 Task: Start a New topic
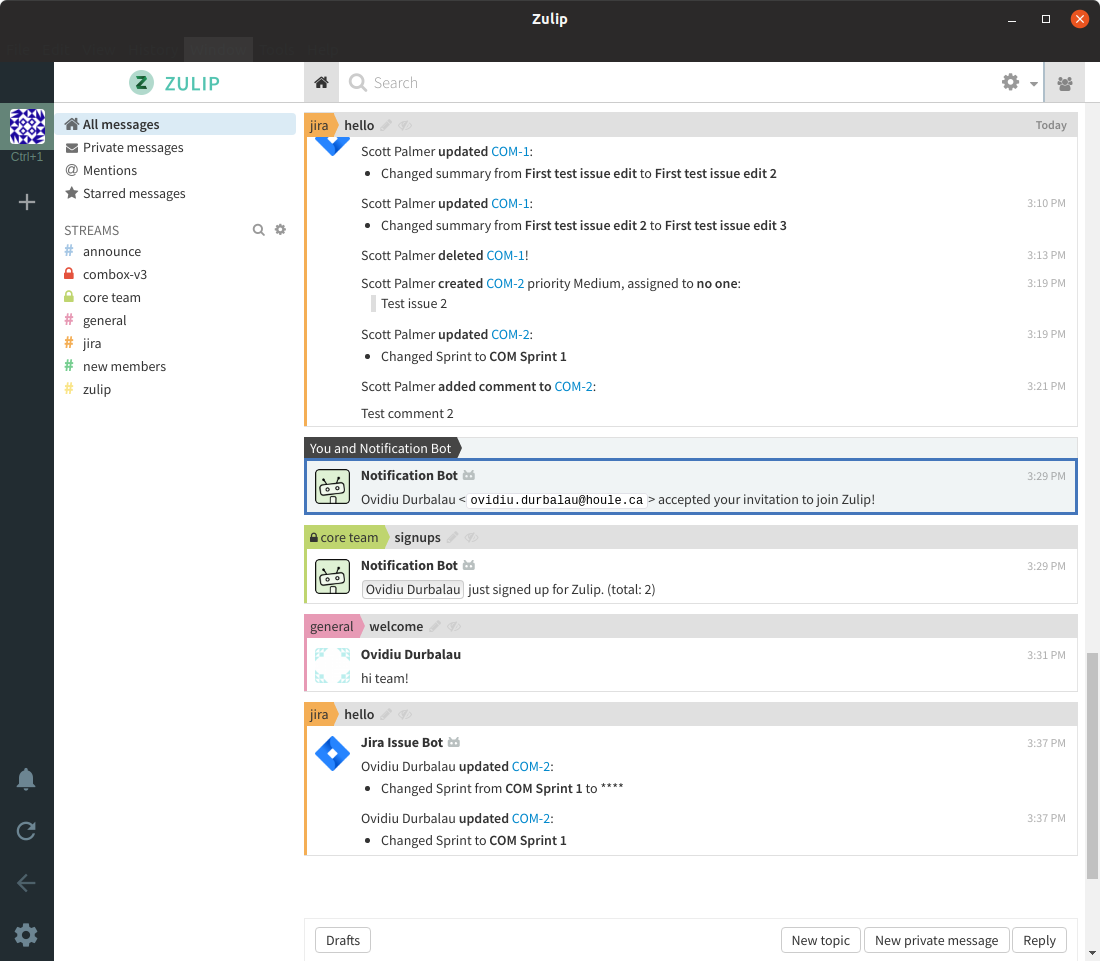pyautogui.click(x=820, y=940)
